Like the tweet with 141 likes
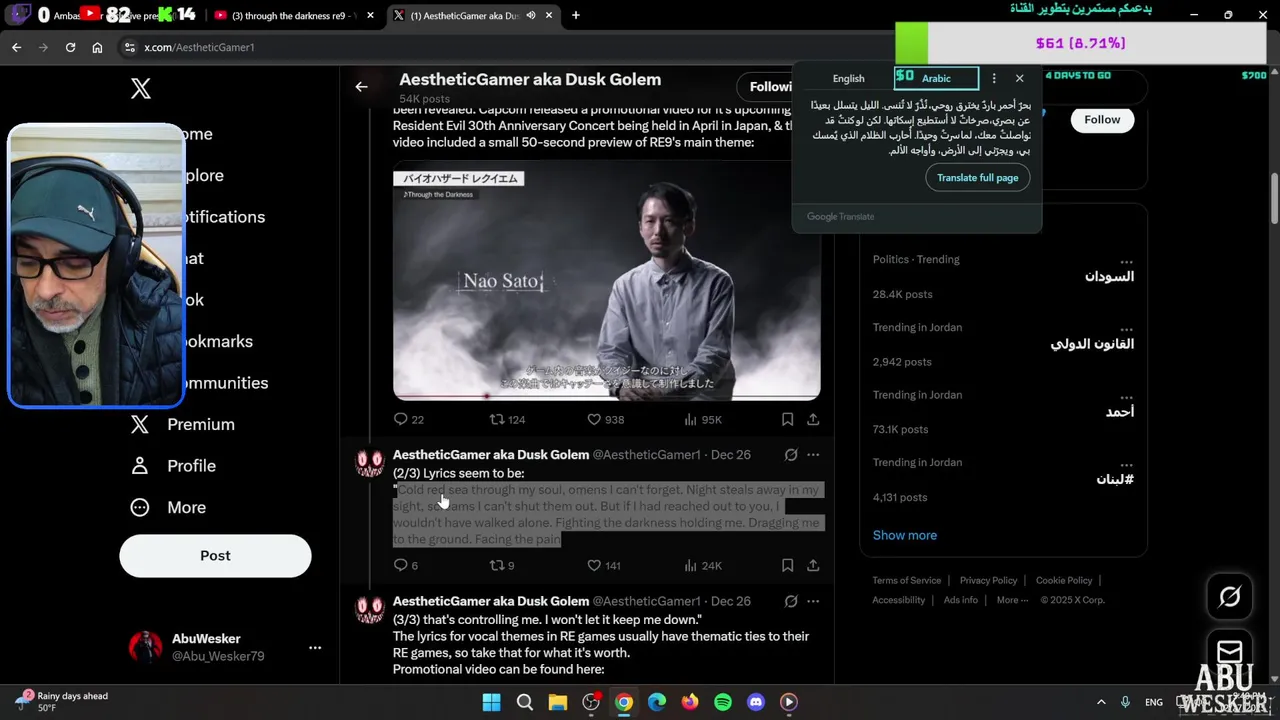 coord(593,565)
